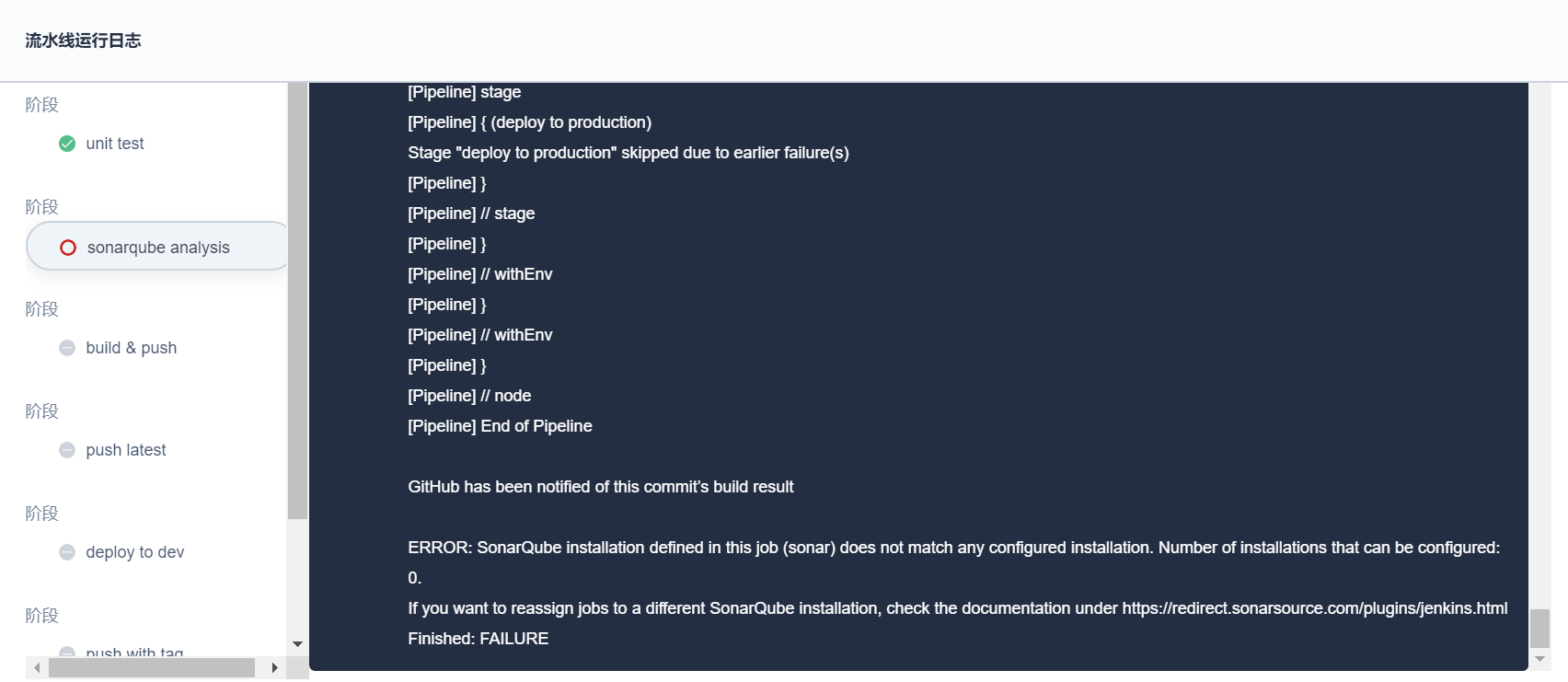Click the sonarsource redirect URL in the log
The image size is (1568, 682).
(x=1315, y=608)
